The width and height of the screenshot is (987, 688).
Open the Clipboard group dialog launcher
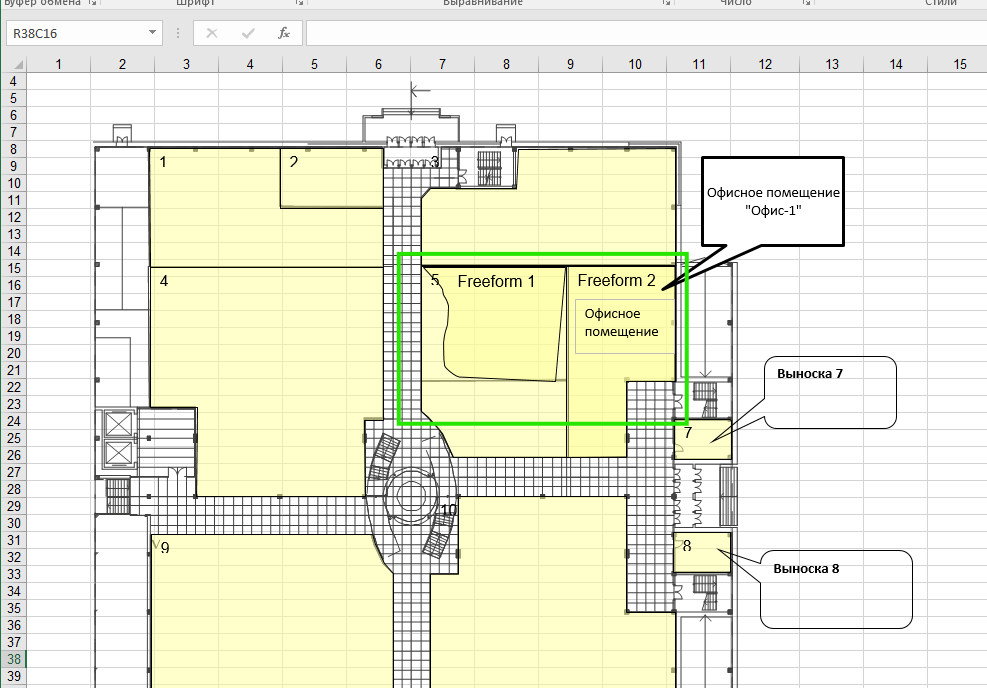click(x=94, y=4)
